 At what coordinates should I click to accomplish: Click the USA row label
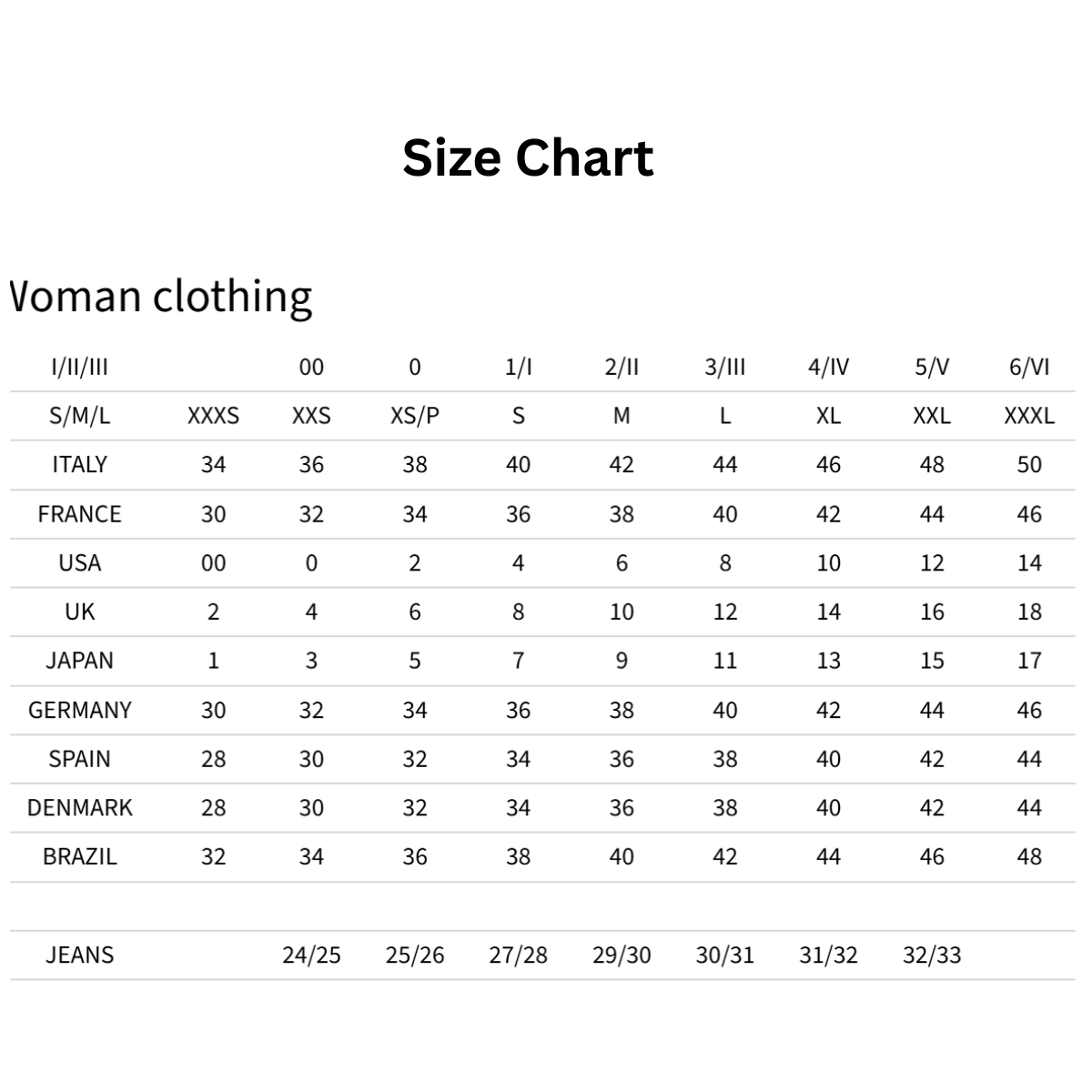tap(80, 563)
